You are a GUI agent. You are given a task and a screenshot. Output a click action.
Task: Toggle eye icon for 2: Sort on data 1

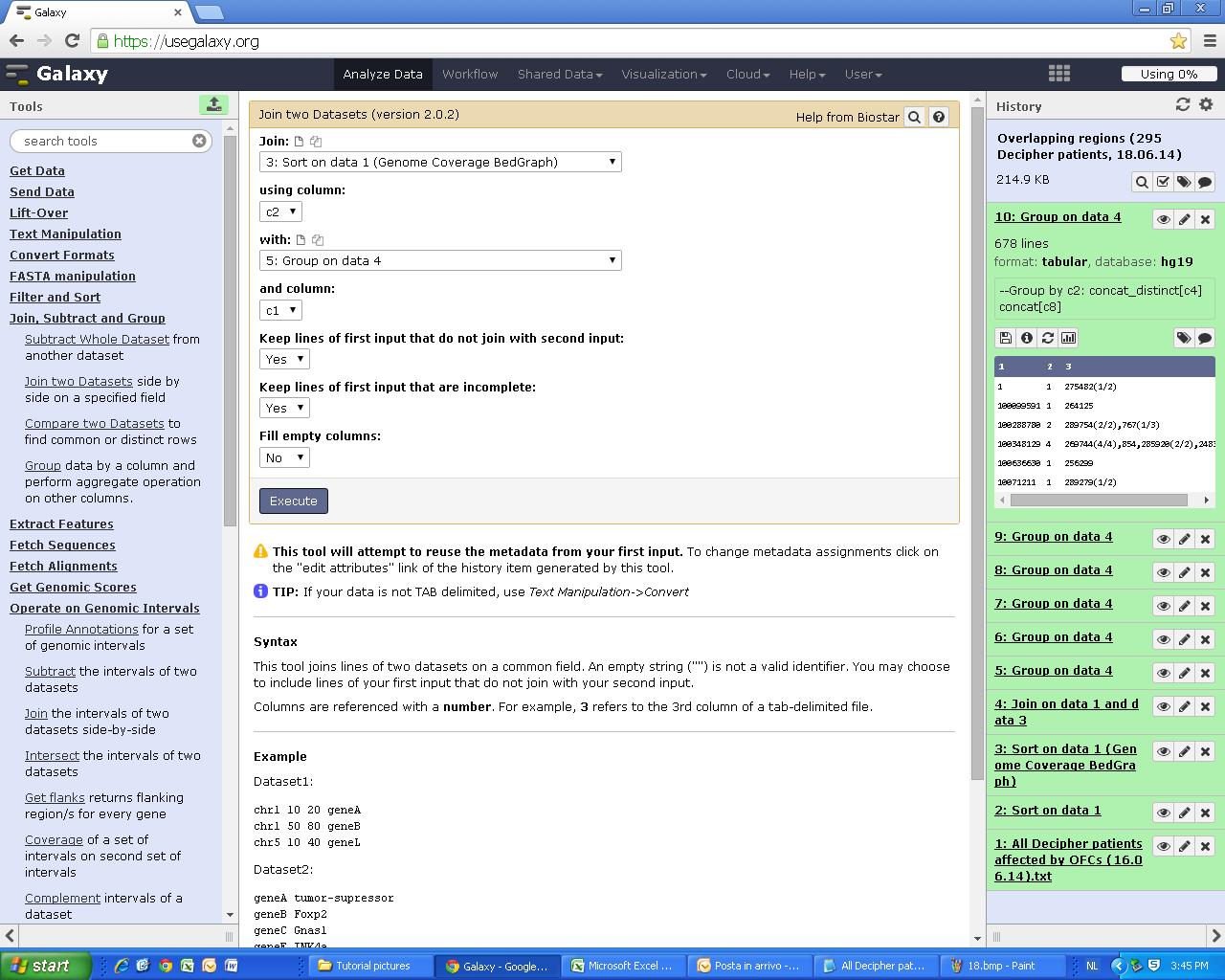tap(1163, 813)
